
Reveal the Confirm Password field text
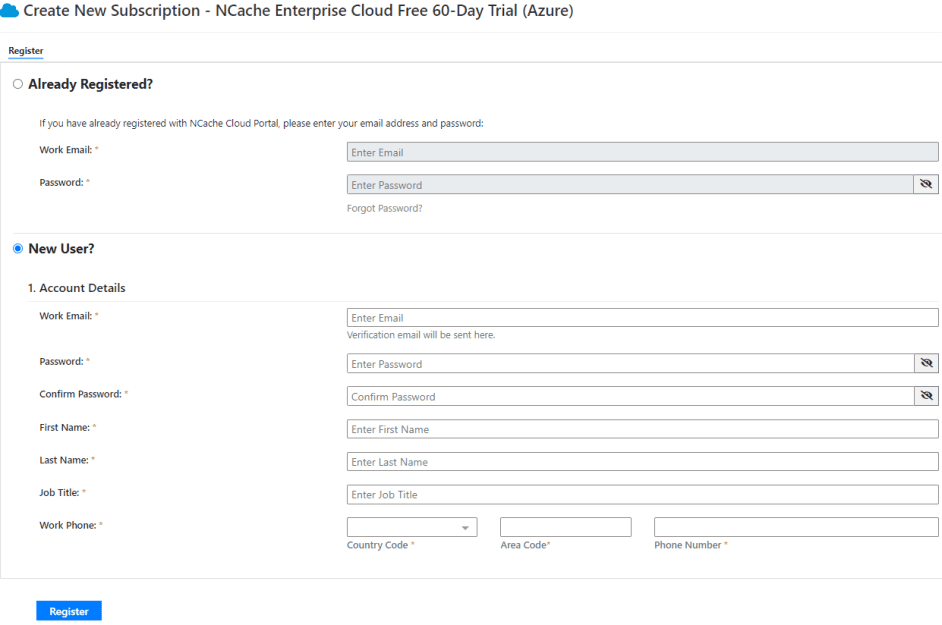click(926, 396)
